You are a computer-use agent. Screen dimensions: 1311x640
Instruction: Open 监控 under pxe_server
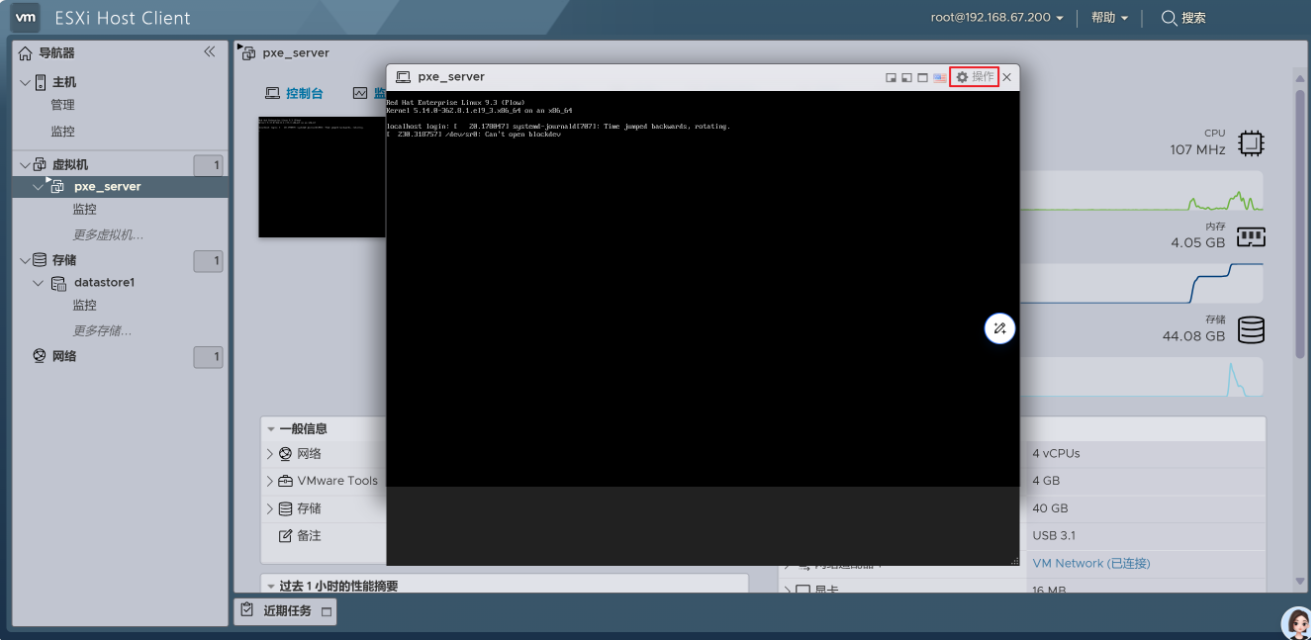85,210
